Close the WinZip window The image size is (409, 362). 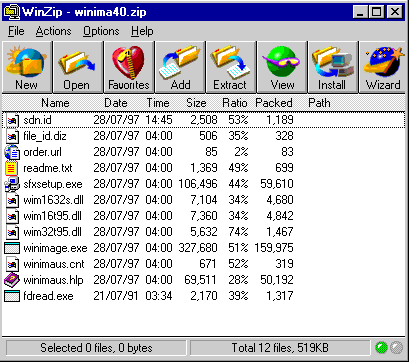395,12
